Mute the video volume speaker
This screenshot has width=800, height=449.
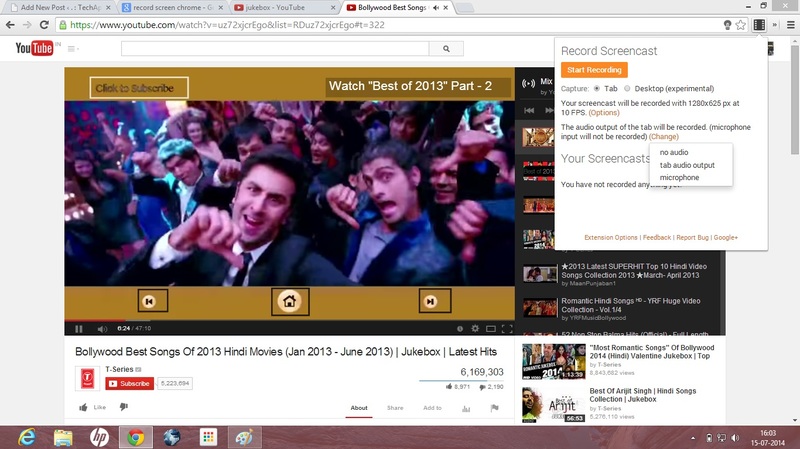102,329
